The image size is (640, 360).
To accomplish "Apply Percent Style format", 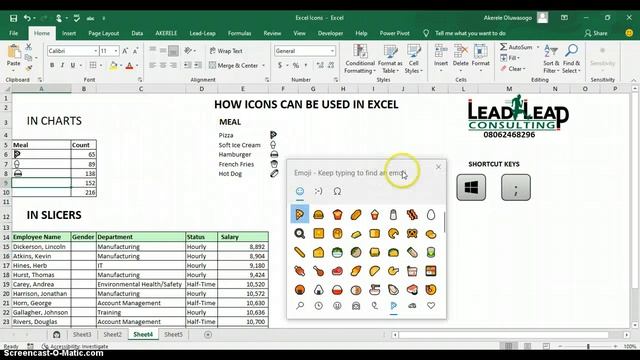I will tap(296, 65).
